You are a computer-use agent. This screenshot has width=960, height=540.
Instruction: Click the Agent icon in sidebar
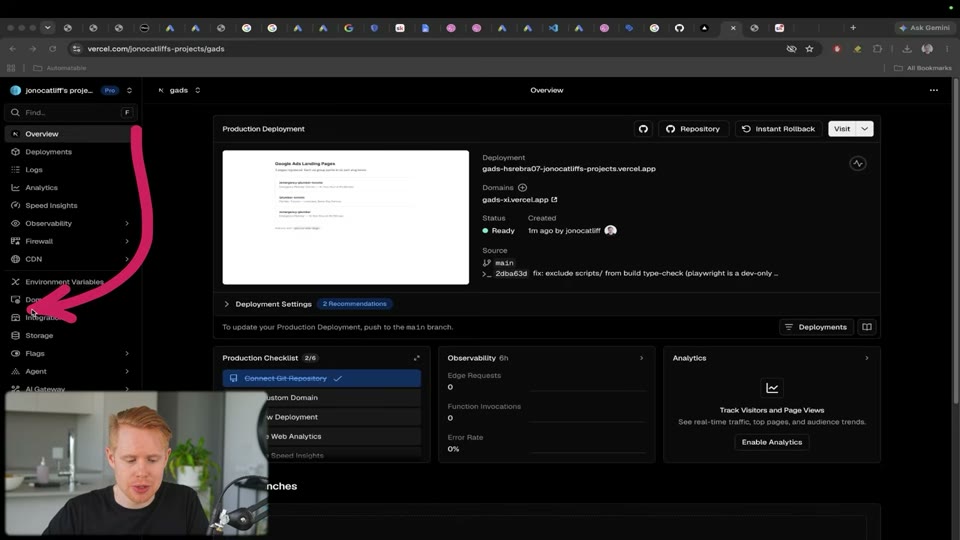pyautogui.click(x=15, y=371)
